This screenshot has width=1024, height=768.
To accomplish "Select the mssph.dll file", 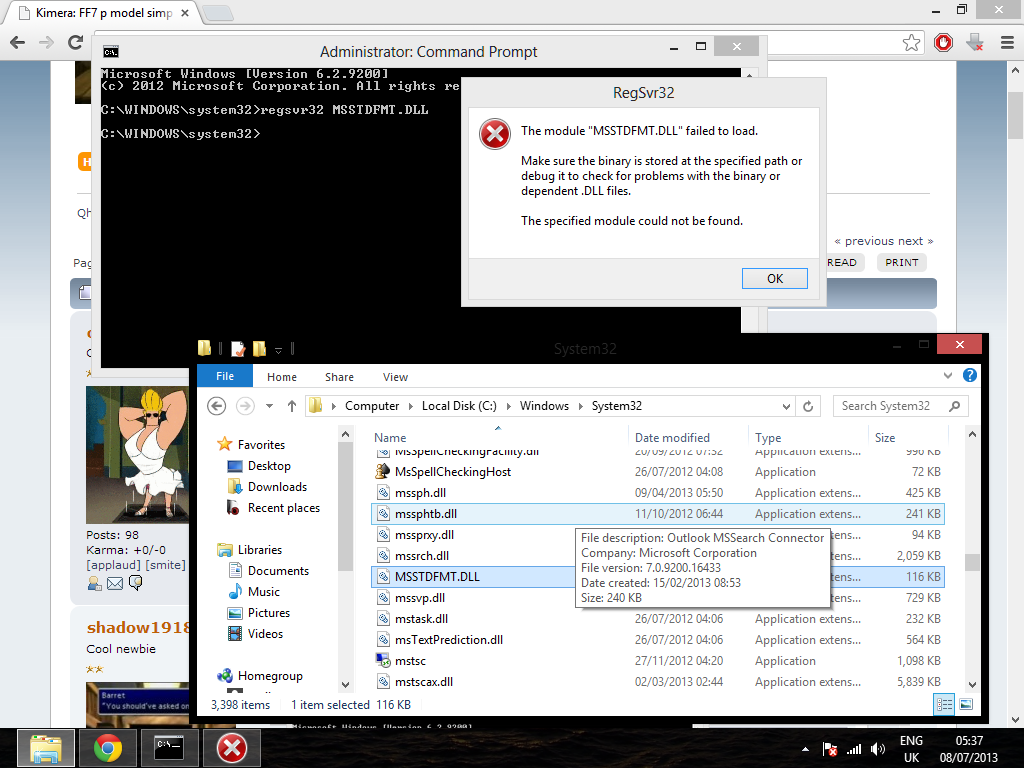I will tap(658, 492).
